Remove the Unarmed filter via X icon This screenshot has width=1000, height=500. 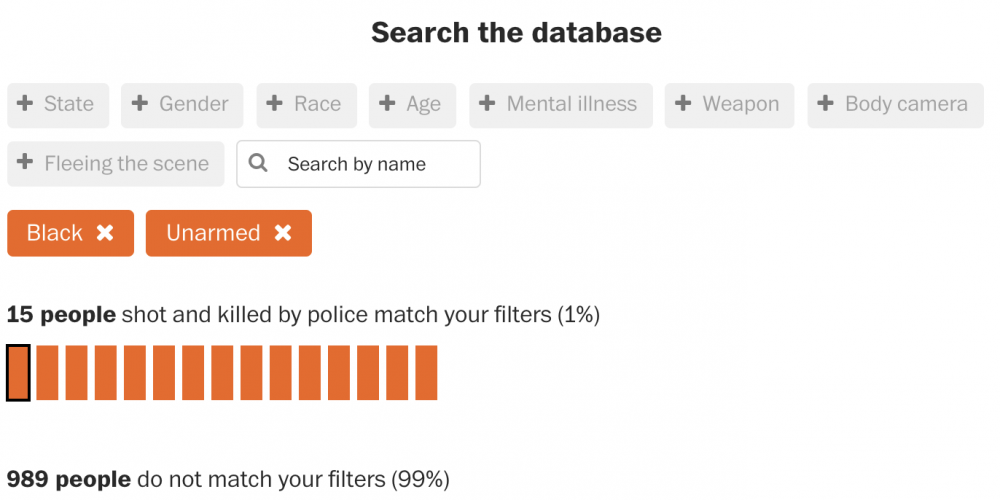point(283,233)
